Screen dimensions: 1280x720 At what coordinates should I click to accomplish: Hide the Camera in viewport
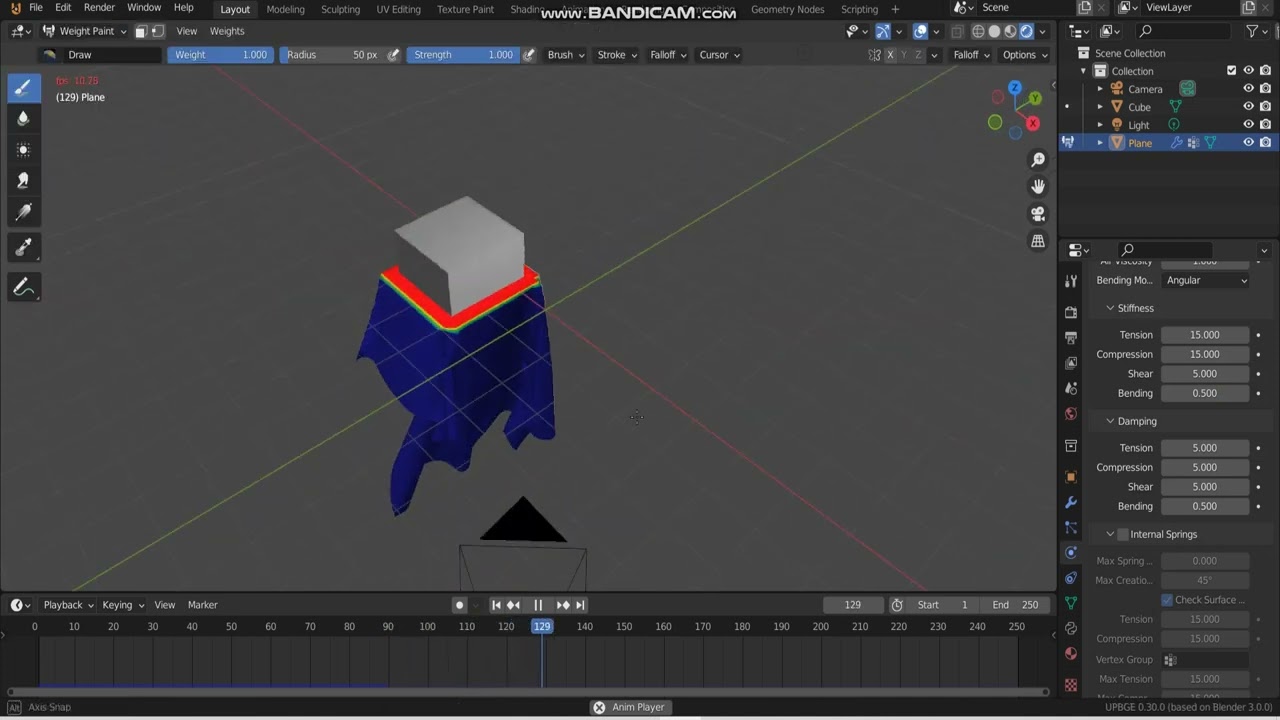1248,89
